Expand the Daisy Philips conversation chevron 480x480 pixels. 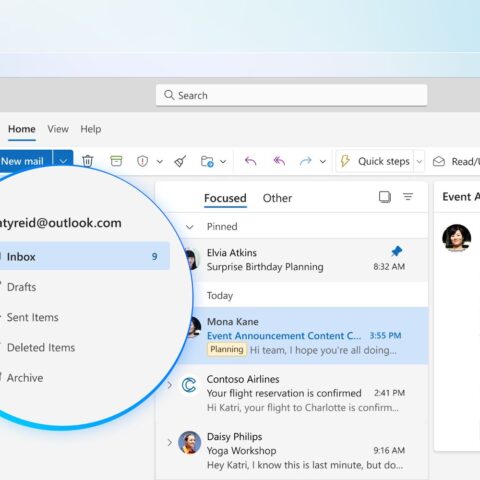click(170, 443)
